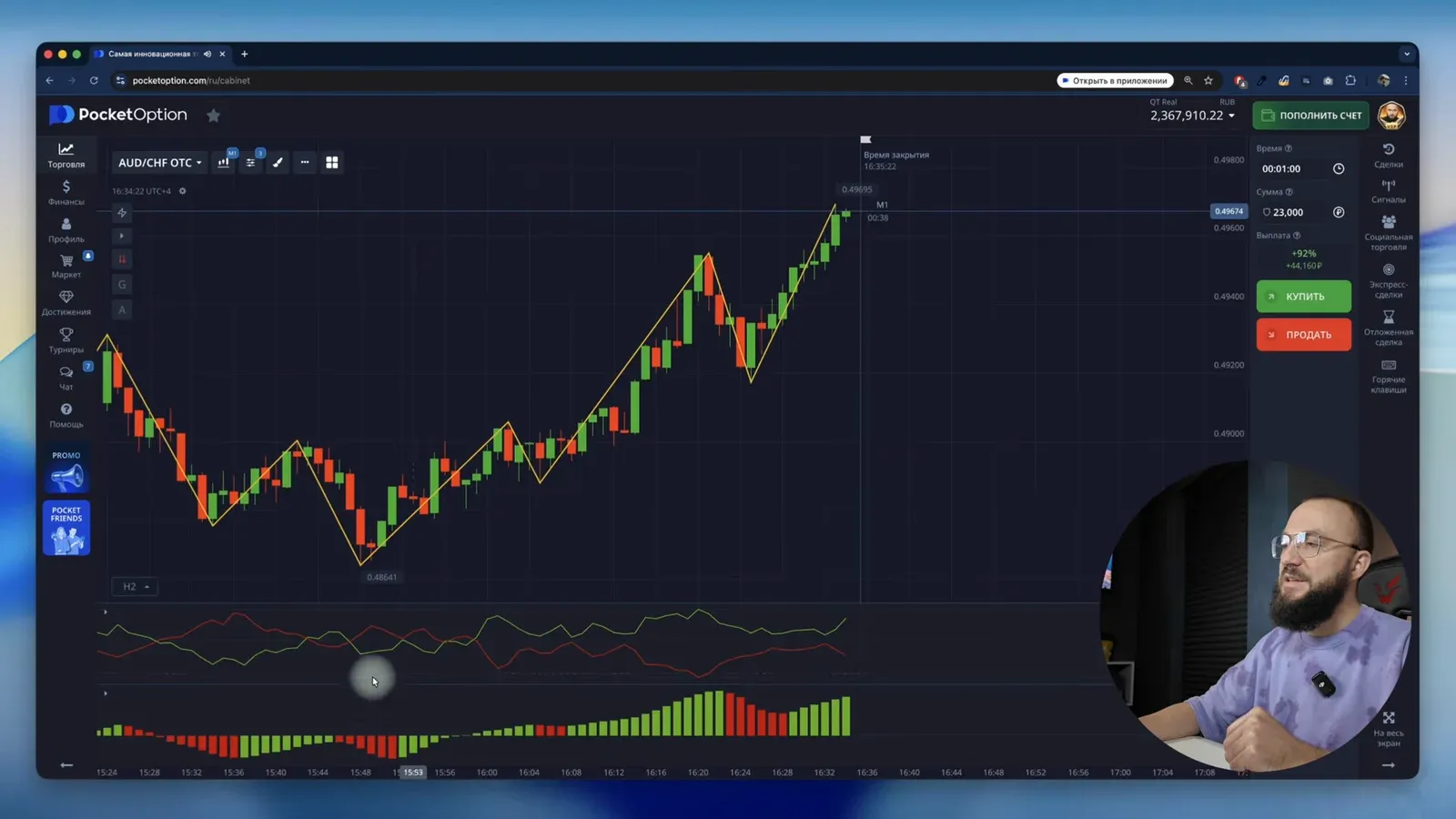
Task: Expand the AUD/CHF OTC asset dropdown
Action: [x=159, y=162]
